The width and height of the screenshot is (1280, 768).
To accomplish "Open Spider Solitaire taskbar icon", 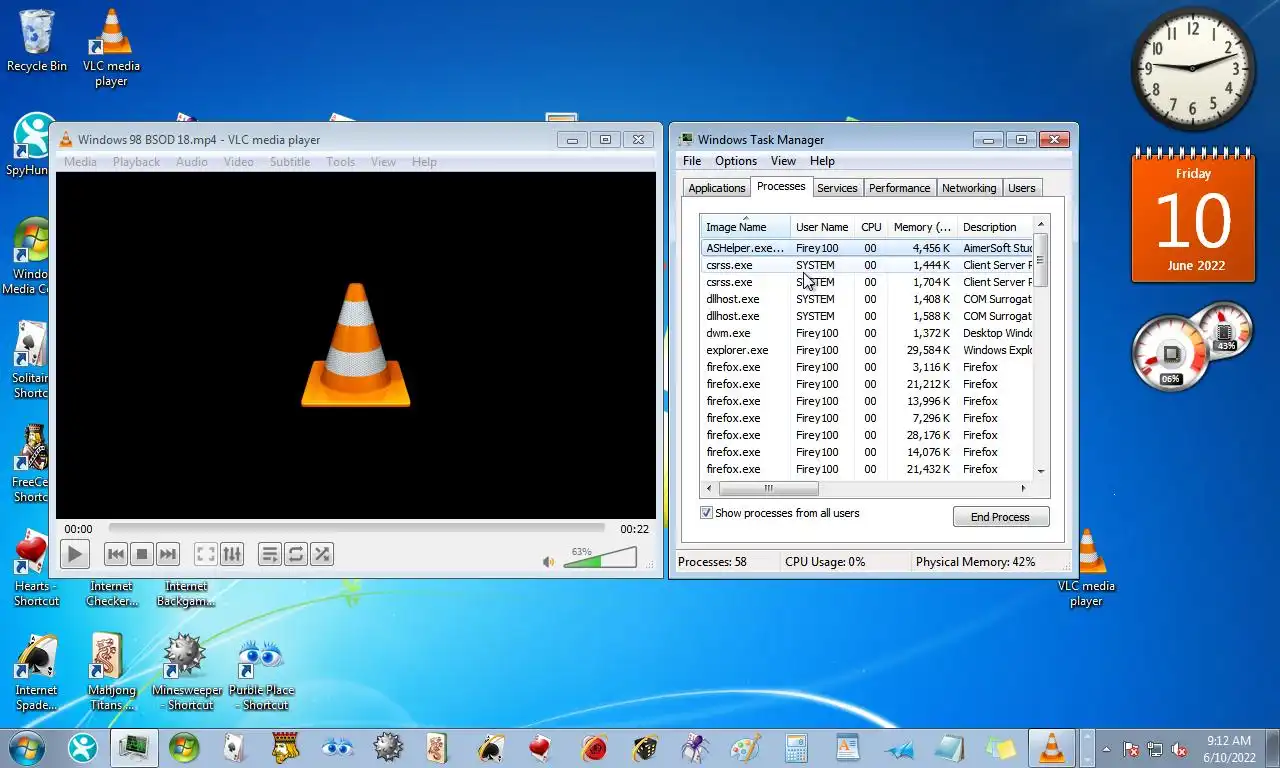I will (x=694, y=747).
